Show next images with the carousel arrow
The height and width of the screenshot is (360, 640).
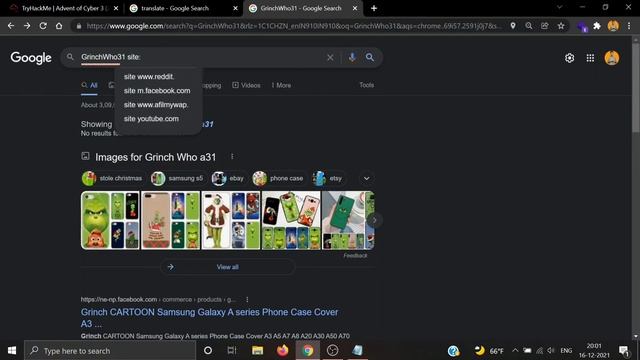click(374, 220)
